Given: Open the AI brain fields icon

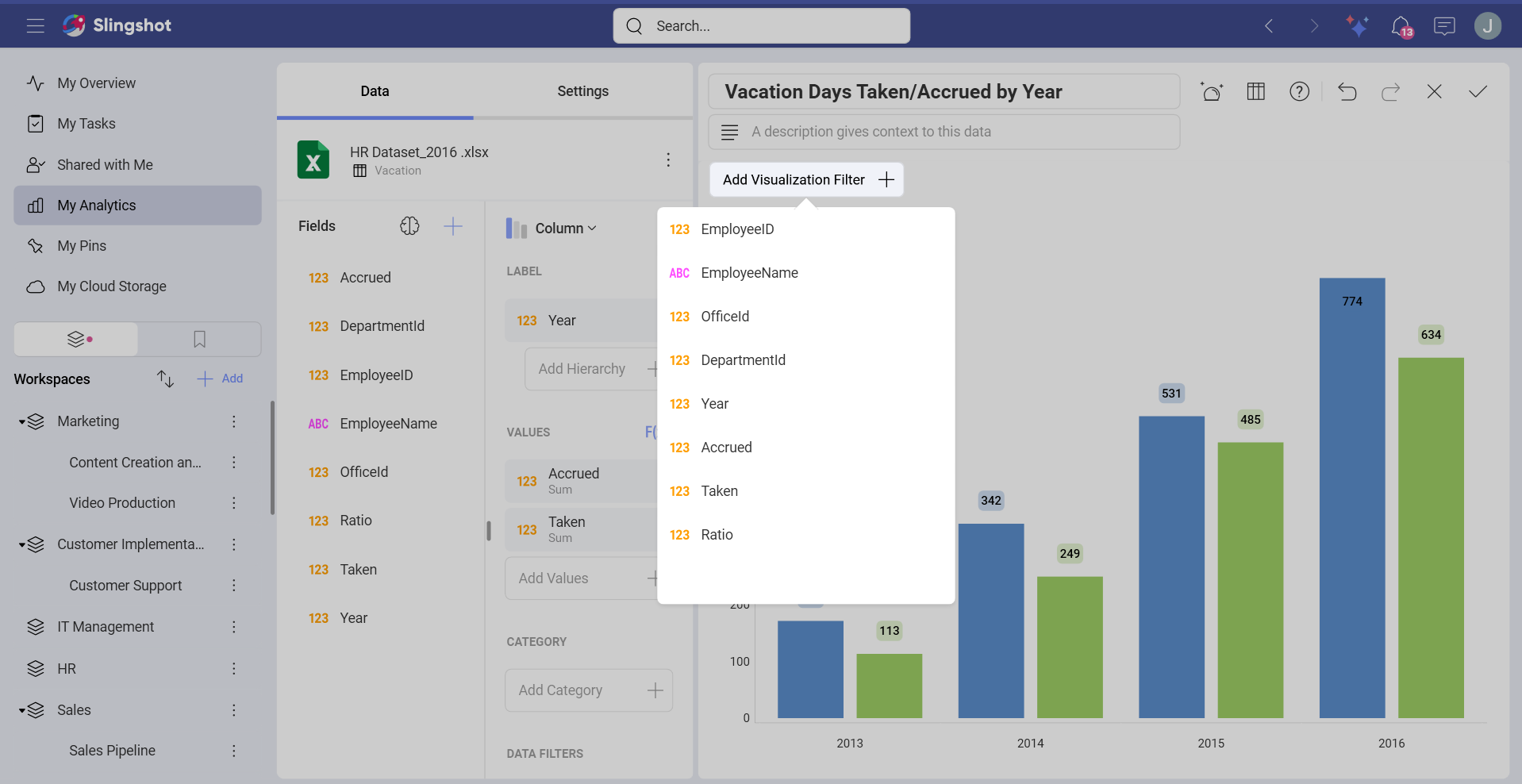Looking at the screenshot, I should (409, 226).
